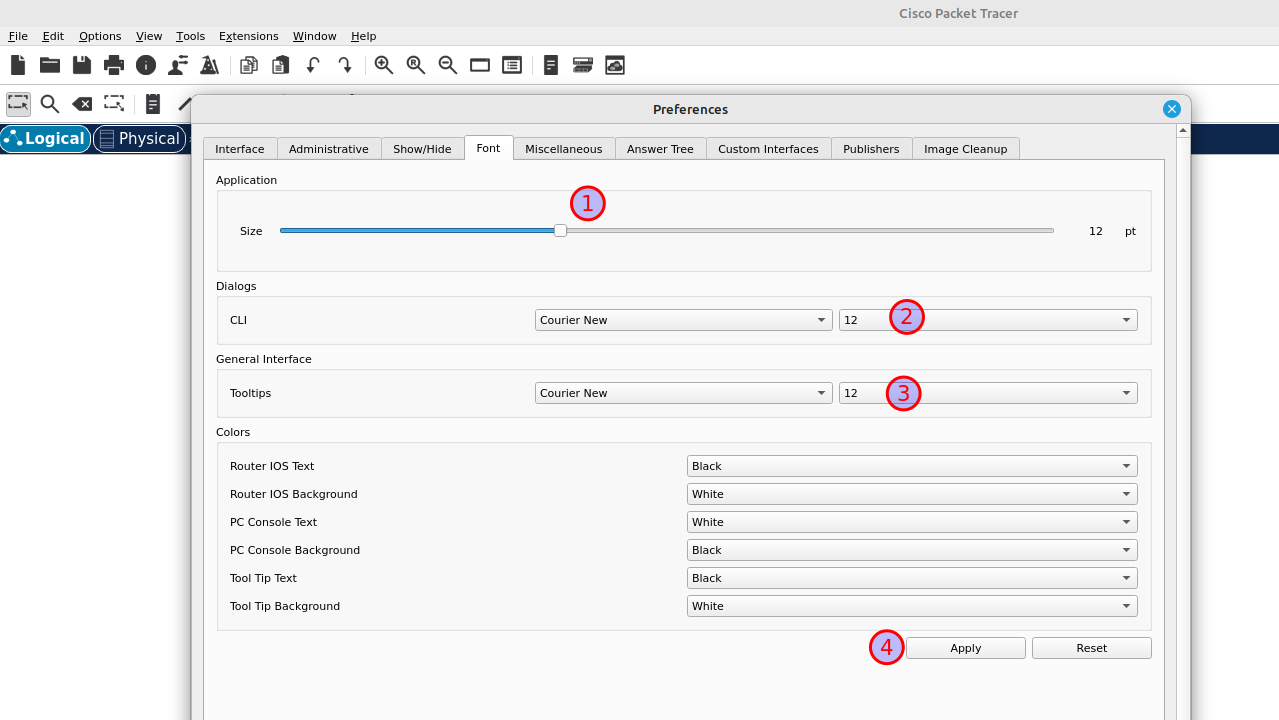This screenshot has height=720, width=1279.
Task: Switch to Physical workspace view
Action: click(x=139, y=139)
